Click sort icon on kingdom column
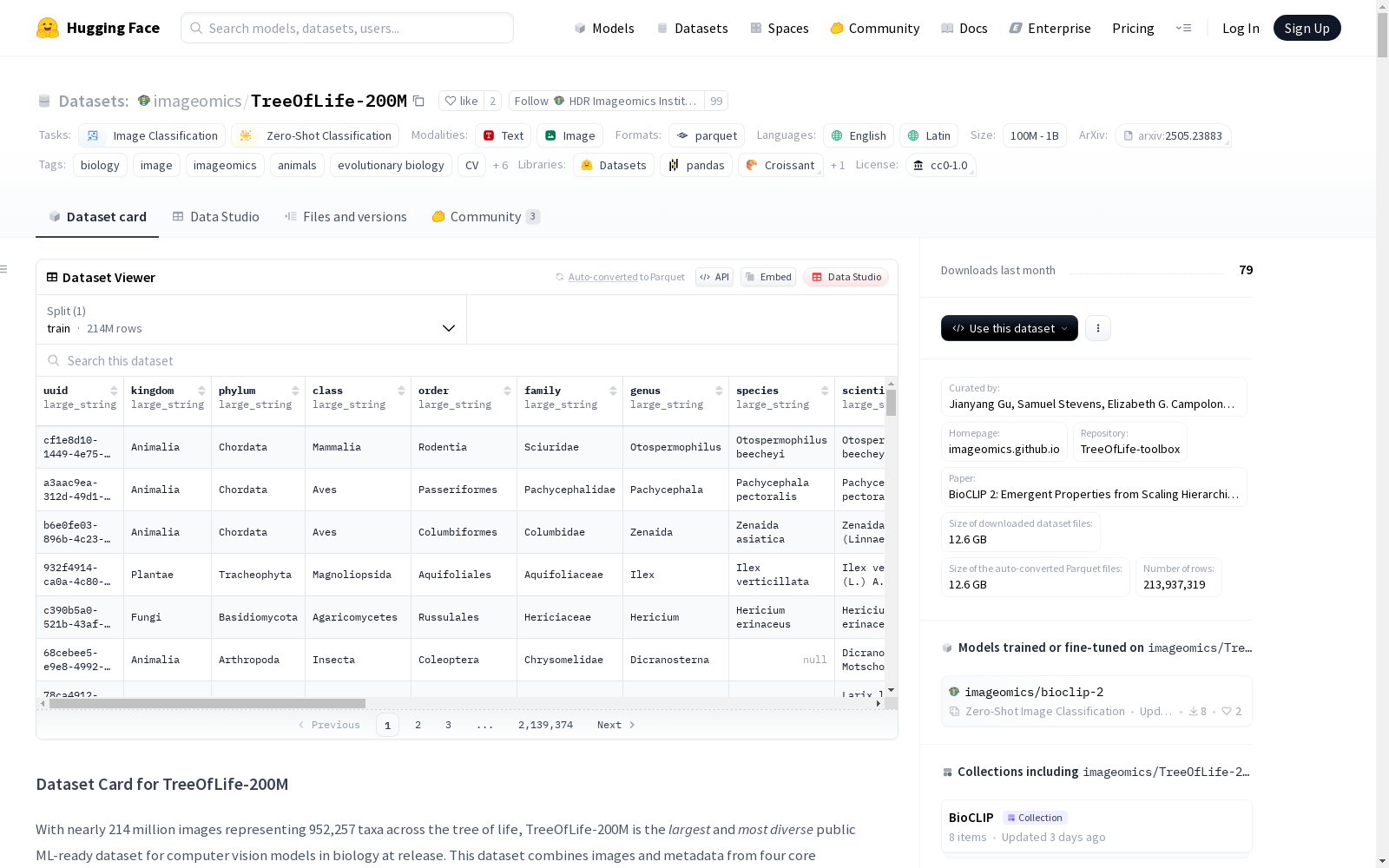Image resolution: width=1389 pixels, height=868 pixels. tap(201, 391)
